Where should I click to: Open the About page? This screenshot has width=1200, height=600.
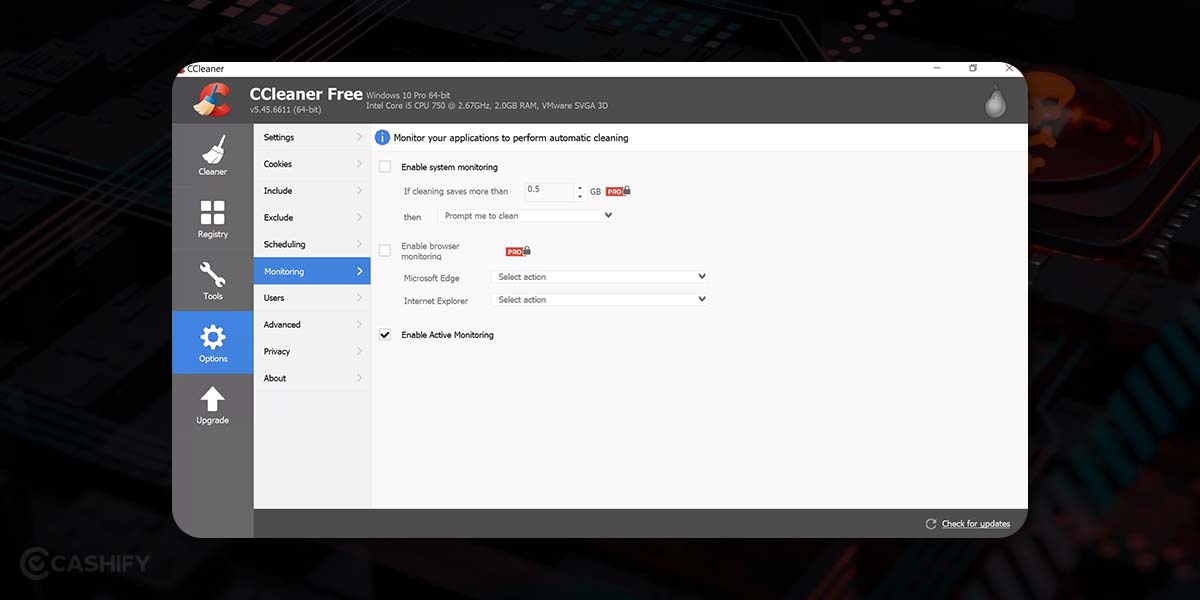point(310,378)
